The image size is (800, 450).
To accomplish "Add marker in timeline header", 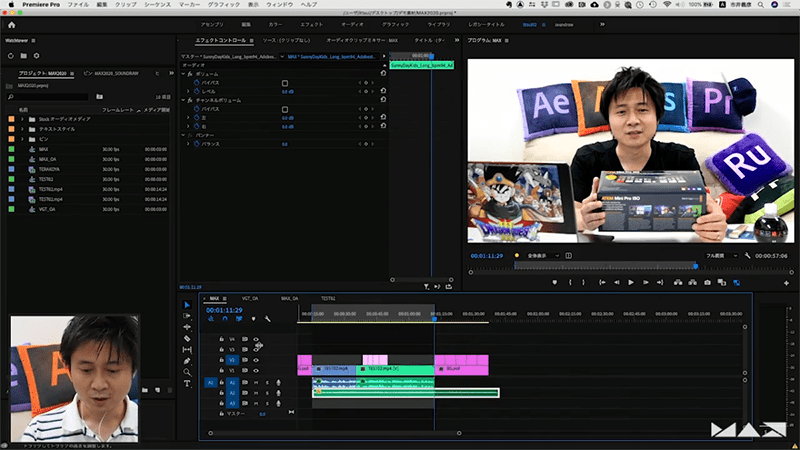I will pos(254,318).
